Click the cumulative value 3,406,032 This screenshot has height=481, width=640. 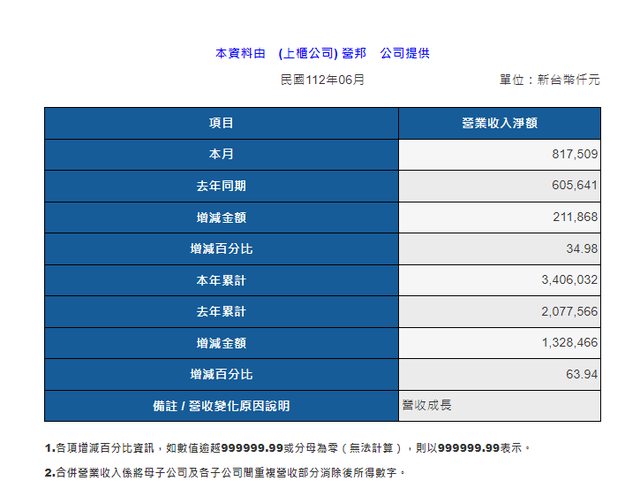click(x=566, y=280)
